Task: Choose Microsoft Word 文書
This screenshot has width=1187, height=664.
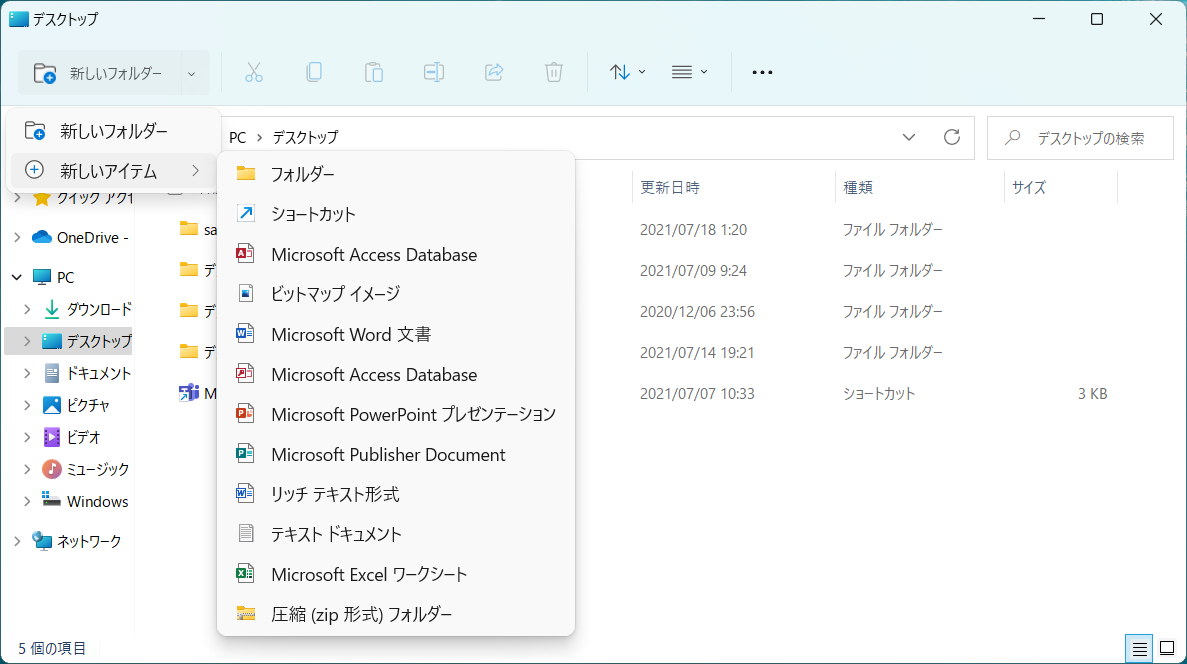Action: [x=396, y=334]
